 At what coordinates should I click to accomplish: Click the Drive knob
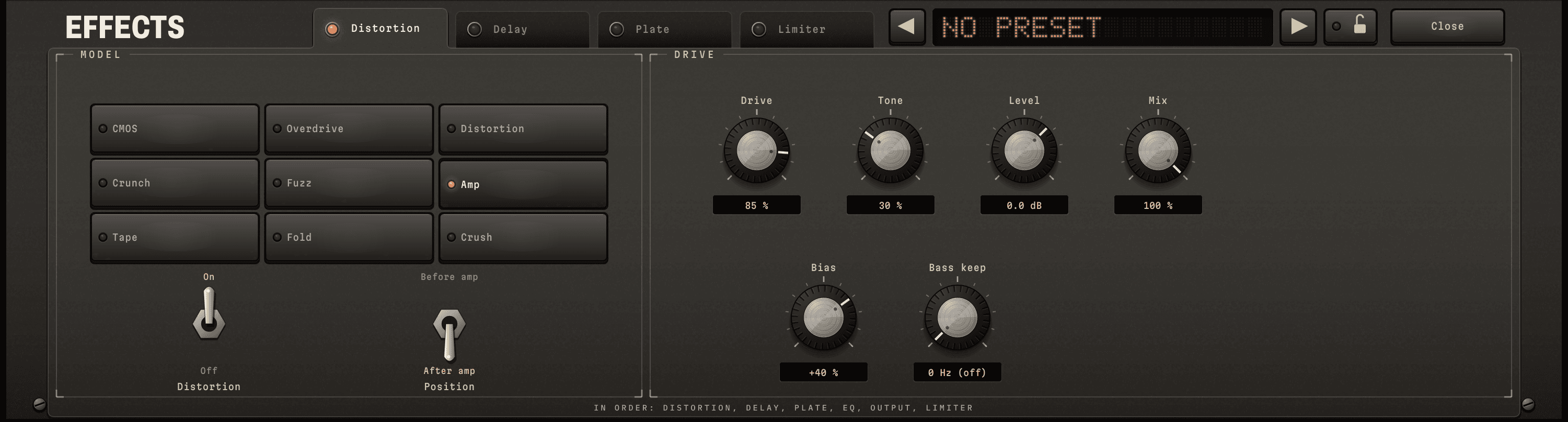[x=757, y=151]
